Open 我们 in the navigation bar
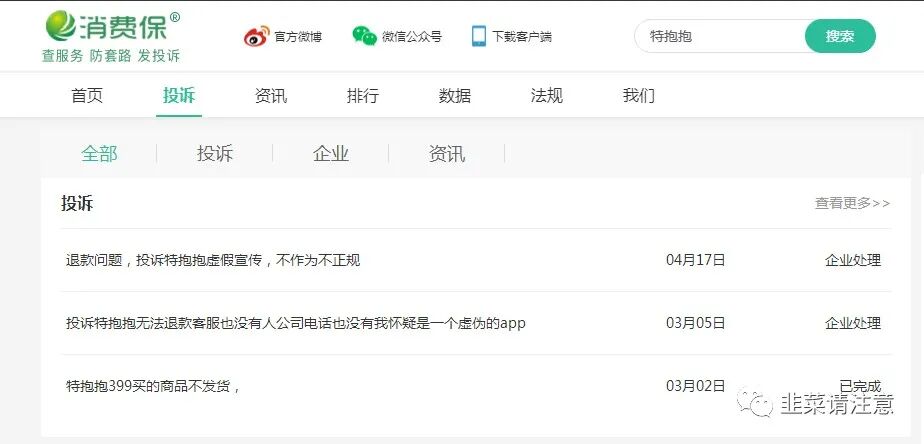Screen dimensions: 924x444 tap(639, 96)
